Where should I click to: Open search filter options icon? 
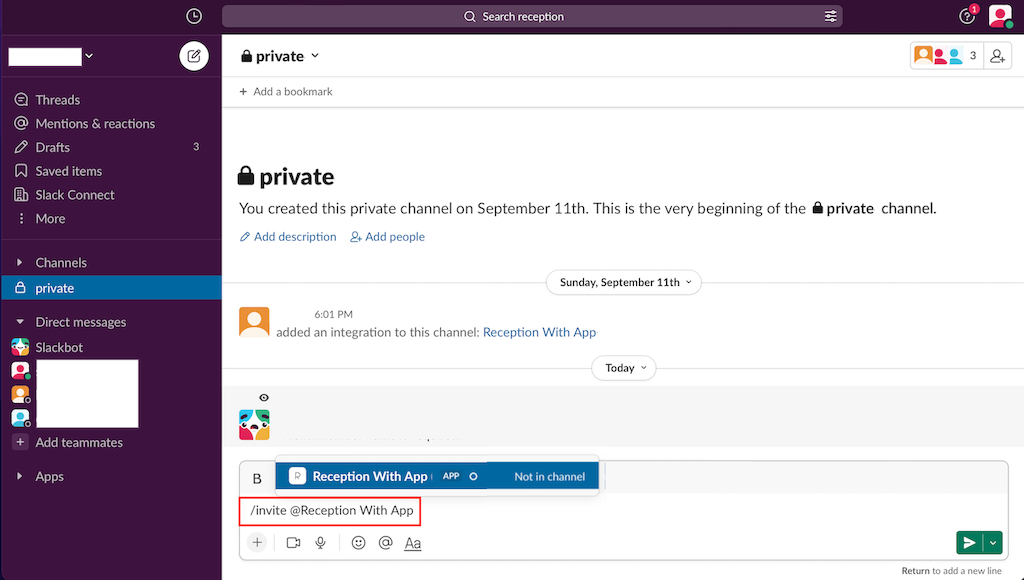(x=831, y=16)
